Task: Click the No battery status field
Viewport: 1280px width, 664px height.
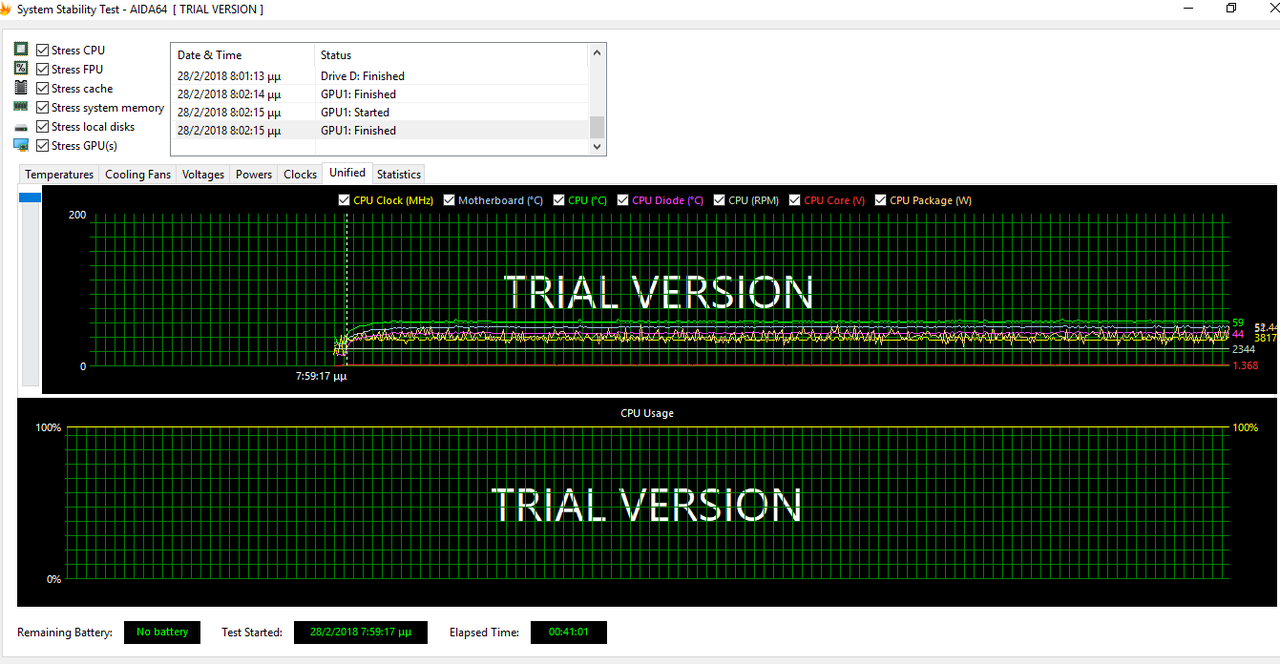Action: [162, 632]
